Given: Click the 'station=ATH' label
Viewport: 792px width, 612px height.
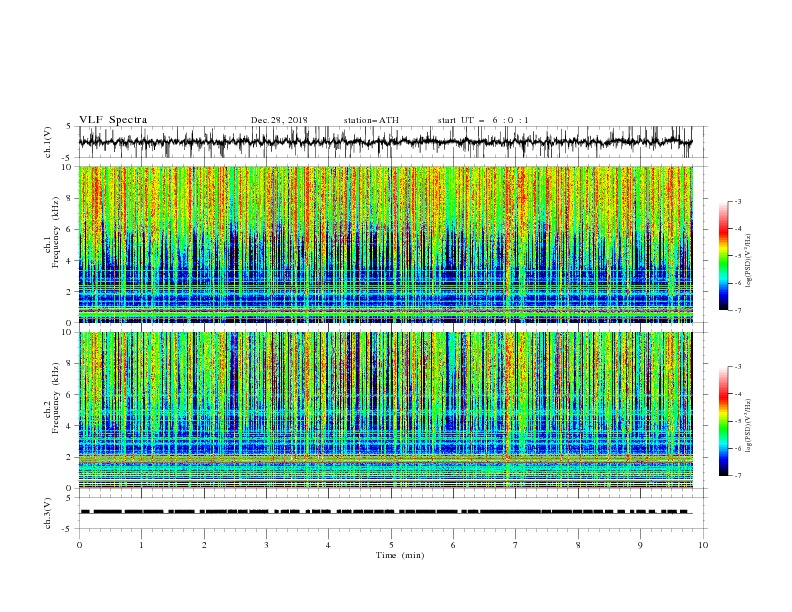Looking at the screenshot, I should click(371, 120).
